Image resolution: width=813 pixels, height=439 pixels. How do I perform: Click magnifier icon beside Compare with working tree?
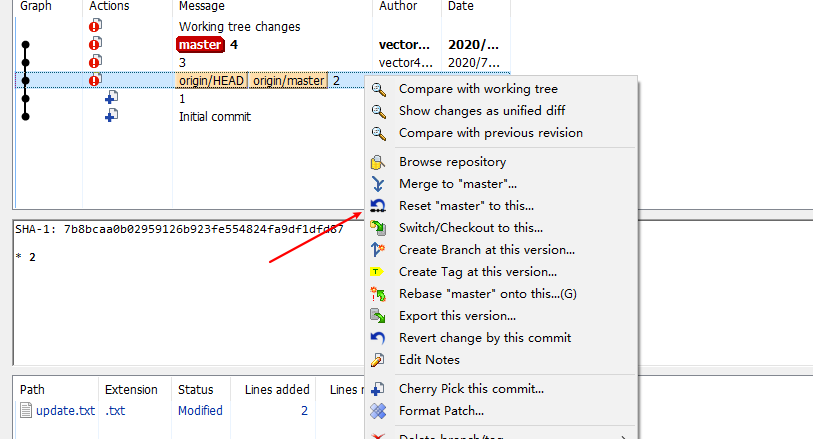379,90
